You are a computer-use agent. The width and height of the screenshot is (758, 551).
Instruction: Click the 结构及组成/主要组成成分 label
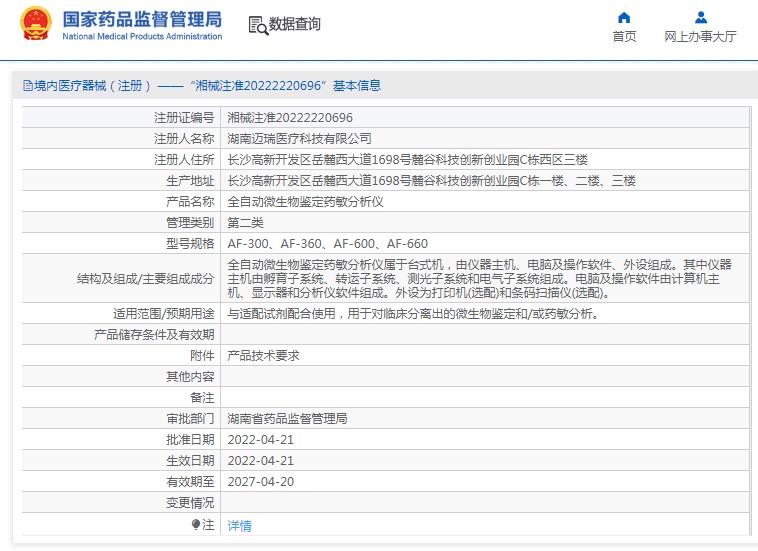coord(146,279)
